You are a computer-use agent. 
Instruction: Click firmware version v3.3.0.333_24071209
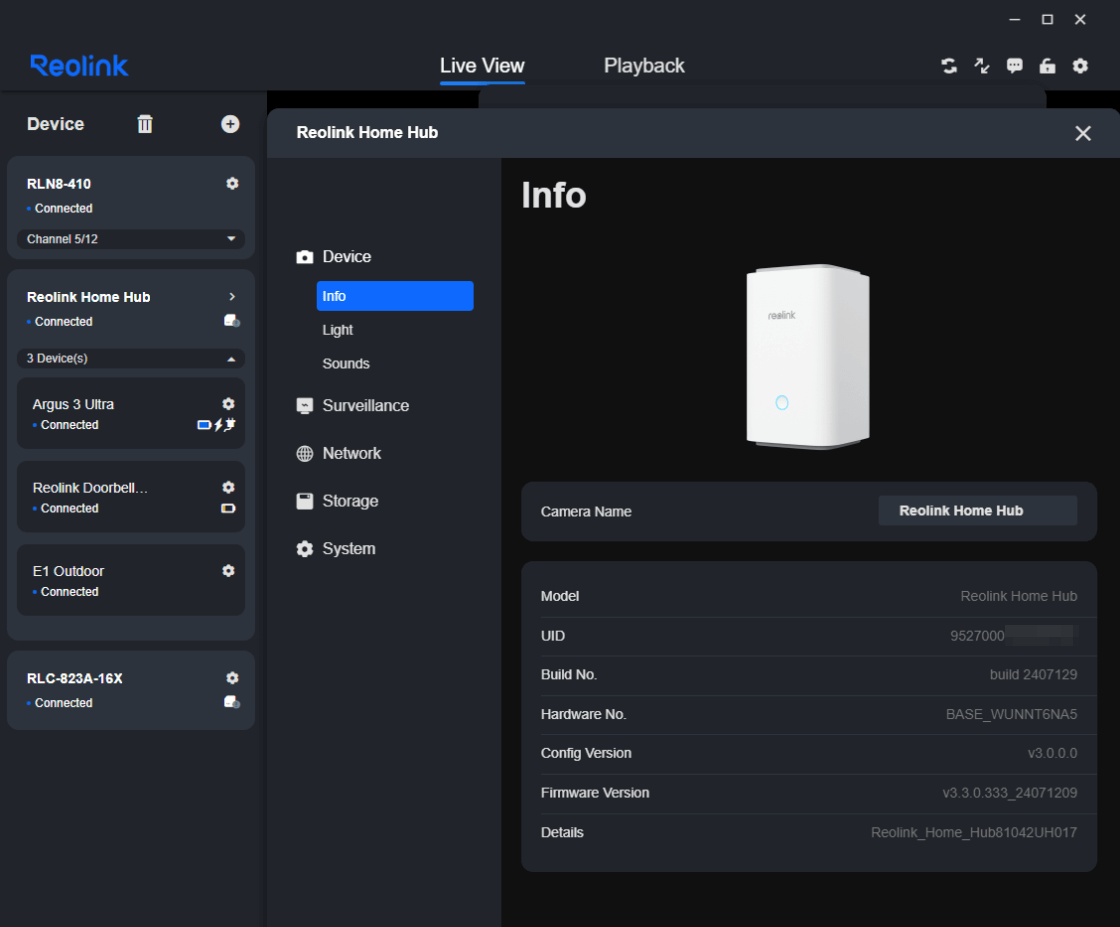(1009, 793)
